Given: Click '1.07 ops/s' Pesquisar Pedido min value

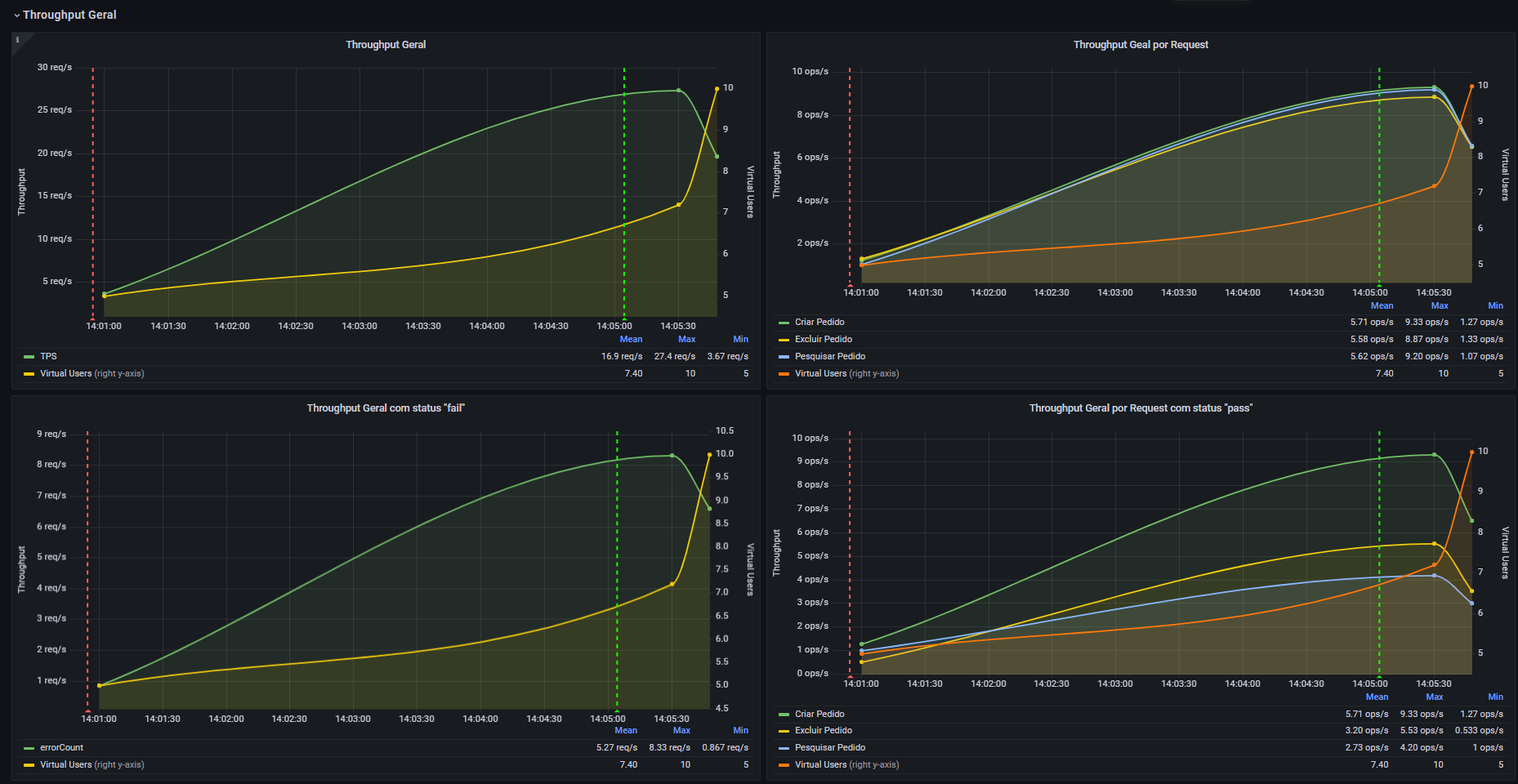Looking at the screenshot, I should click(1481, 356).
